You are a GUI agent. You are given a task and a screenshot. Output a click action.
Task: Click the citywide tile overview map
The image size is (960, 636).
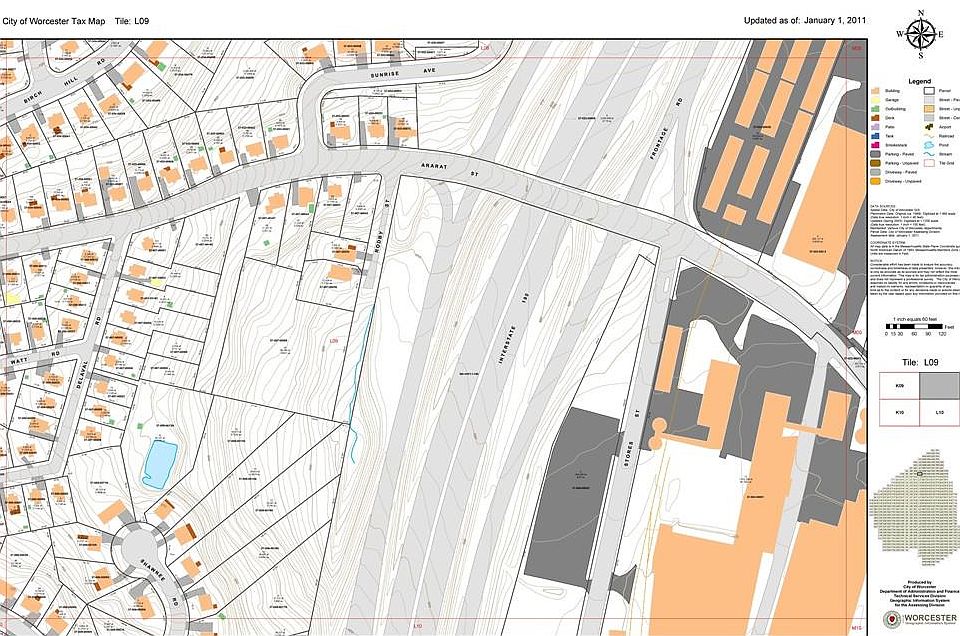coord(918,520)
